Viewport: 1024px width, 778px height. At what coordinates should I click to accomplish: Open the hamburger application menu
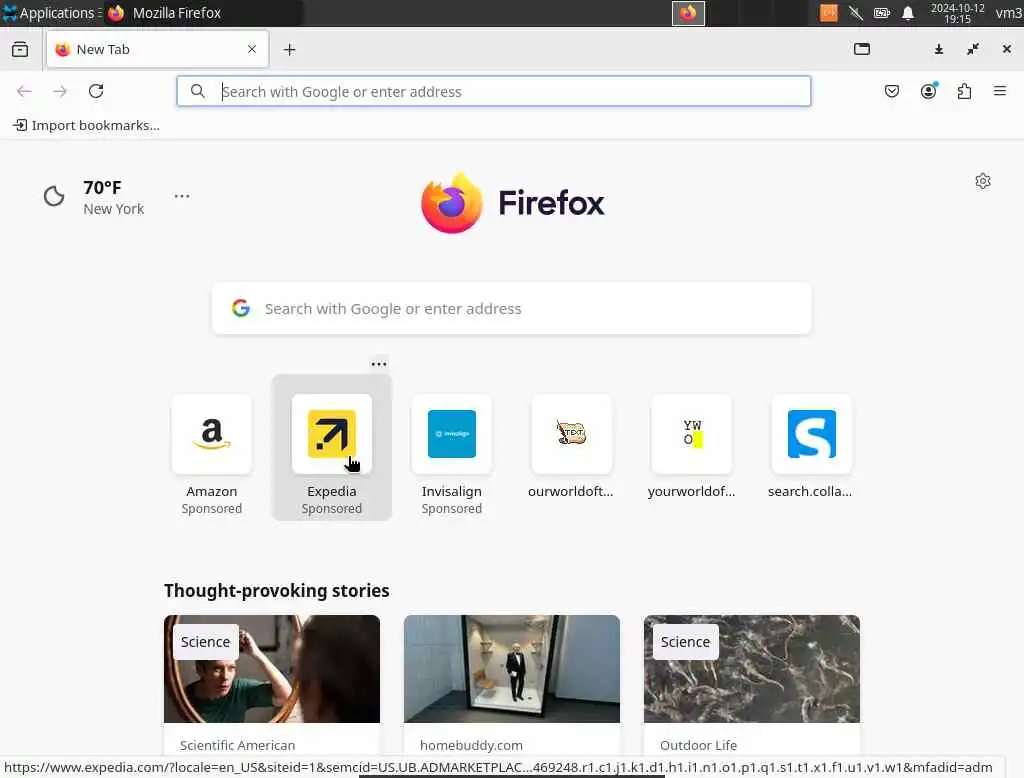point(1000,91)
